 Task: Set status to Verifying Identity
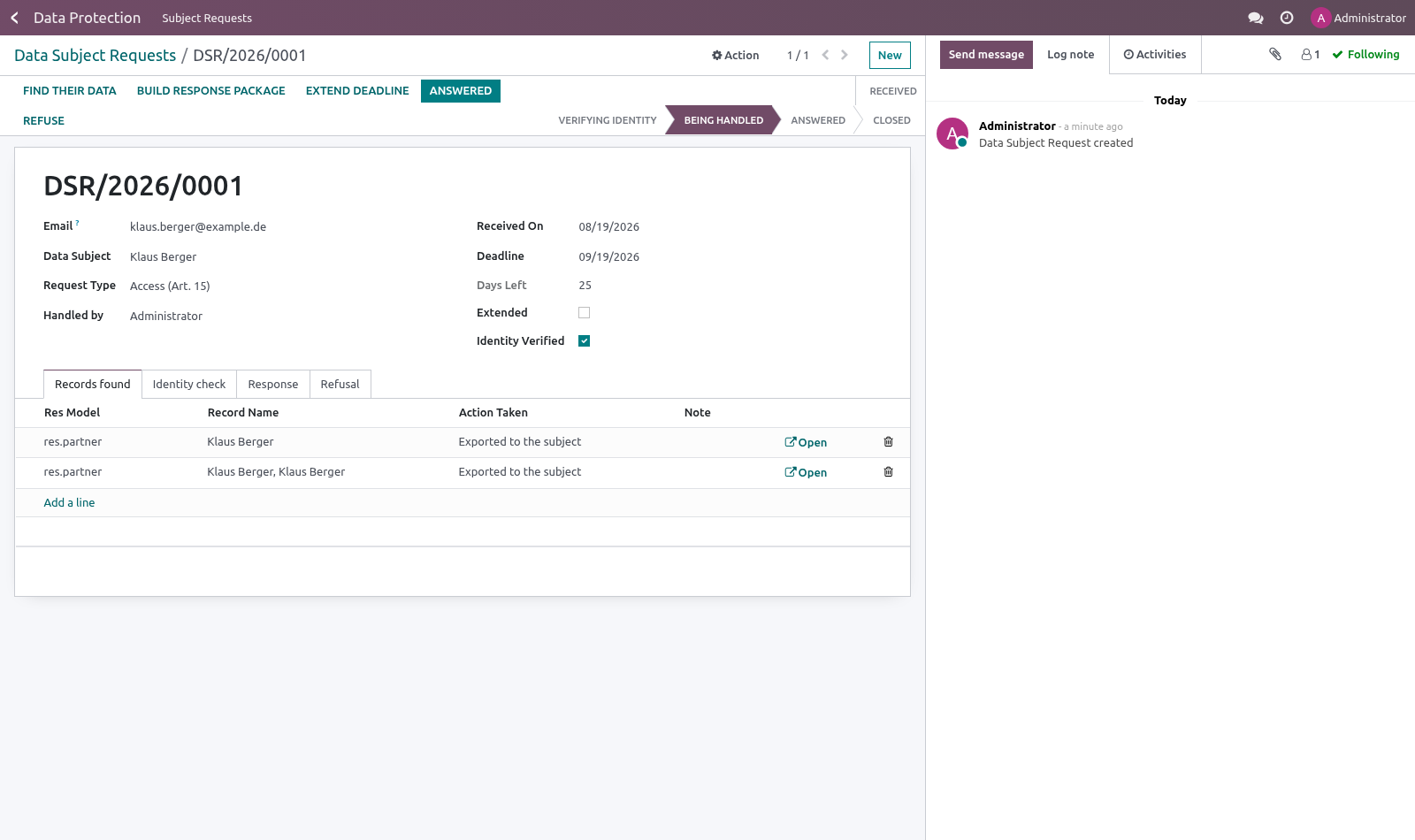coord(608,121)
